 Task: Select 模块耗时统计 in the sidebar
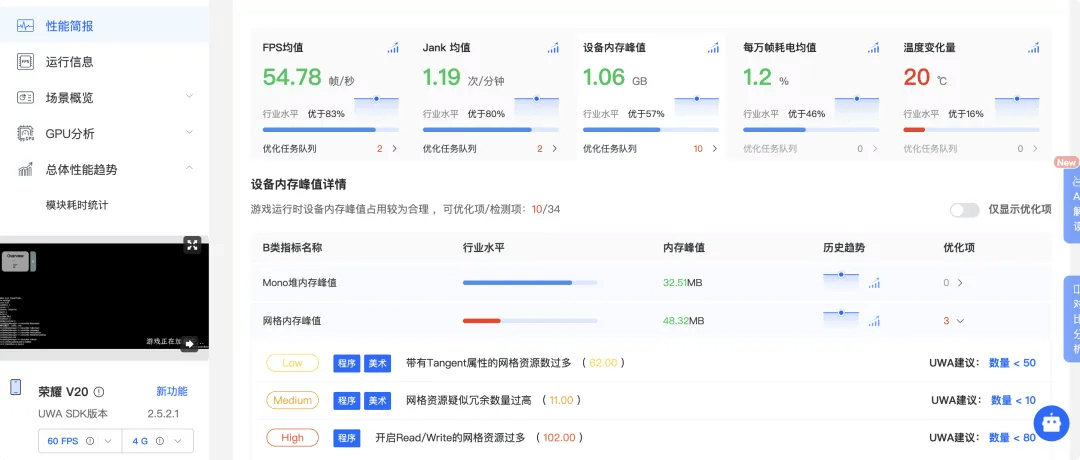click(x=77, y=205)
